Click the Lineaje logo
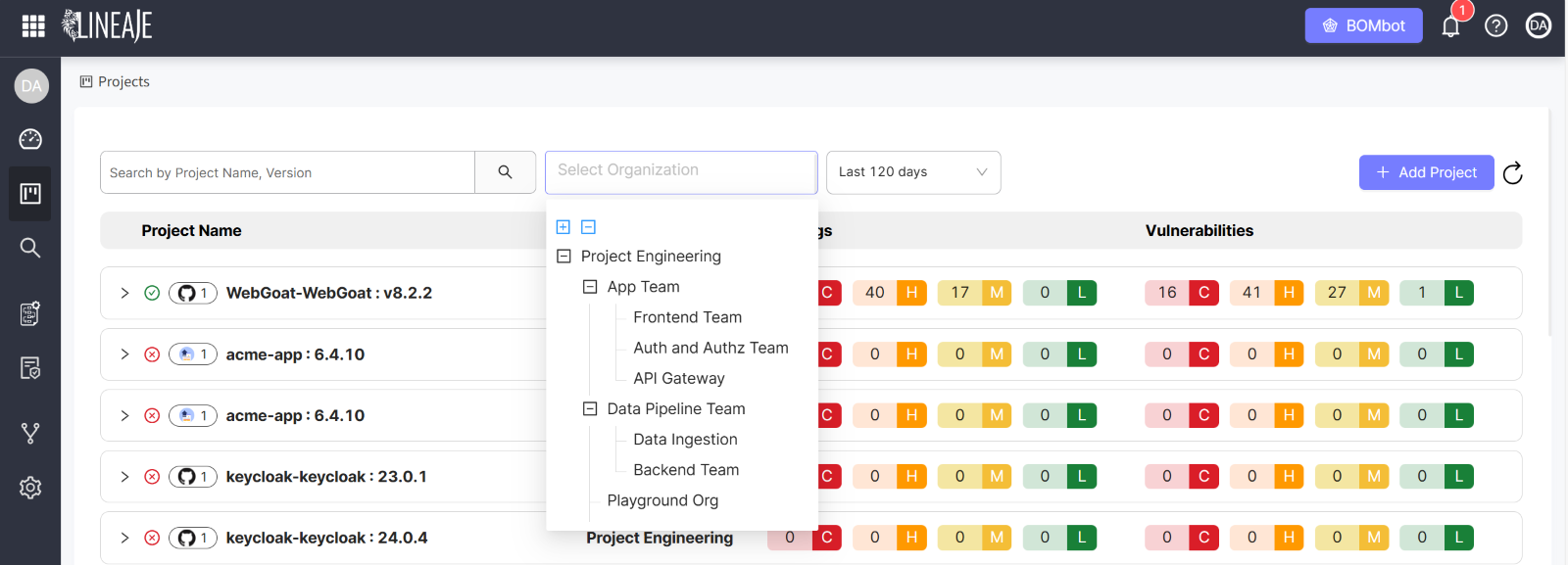This screenshot has height=565, width=1568. point(107,26)
